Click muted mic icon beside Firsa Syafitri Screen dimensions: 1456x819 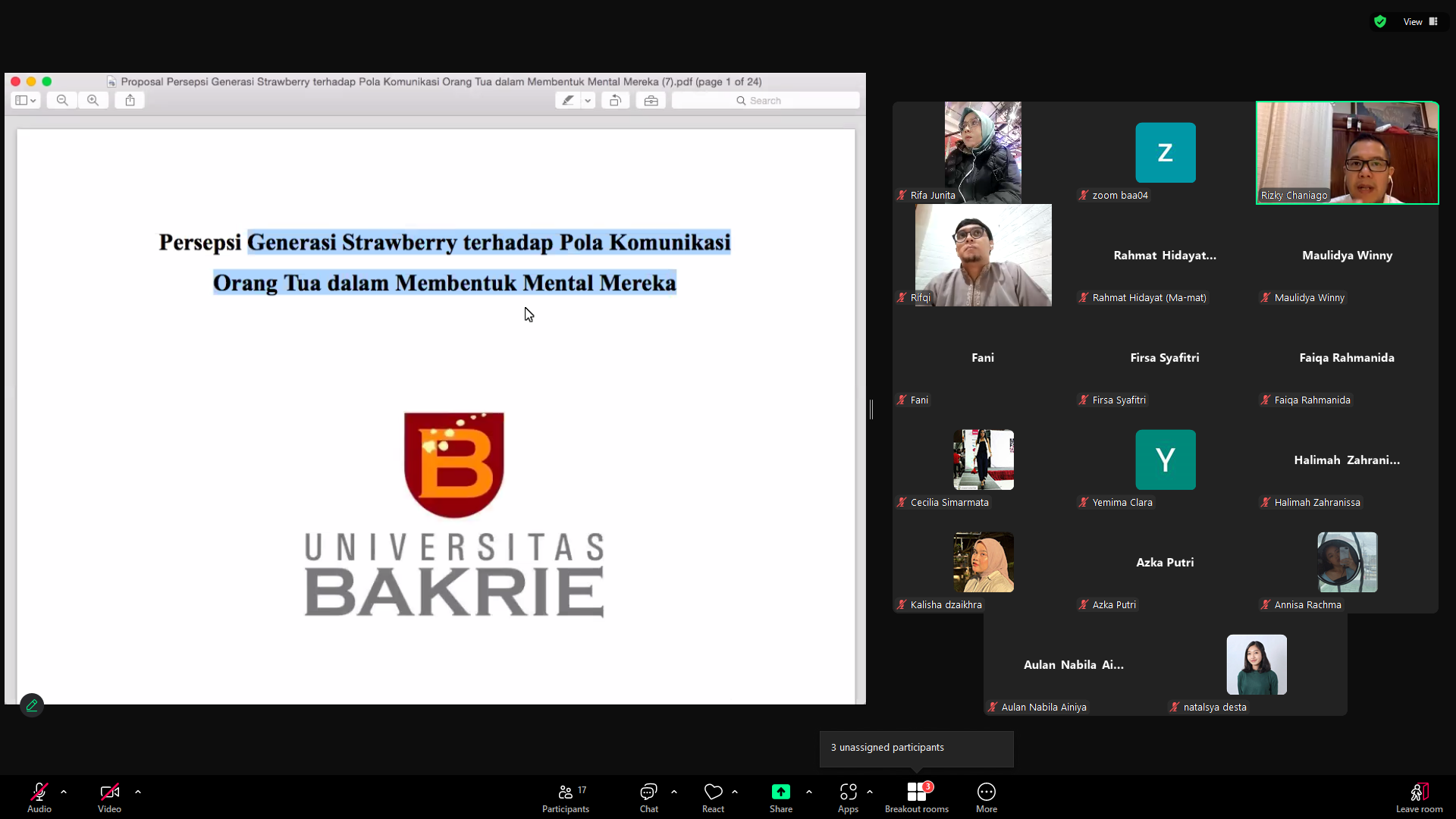point(1084,400)
